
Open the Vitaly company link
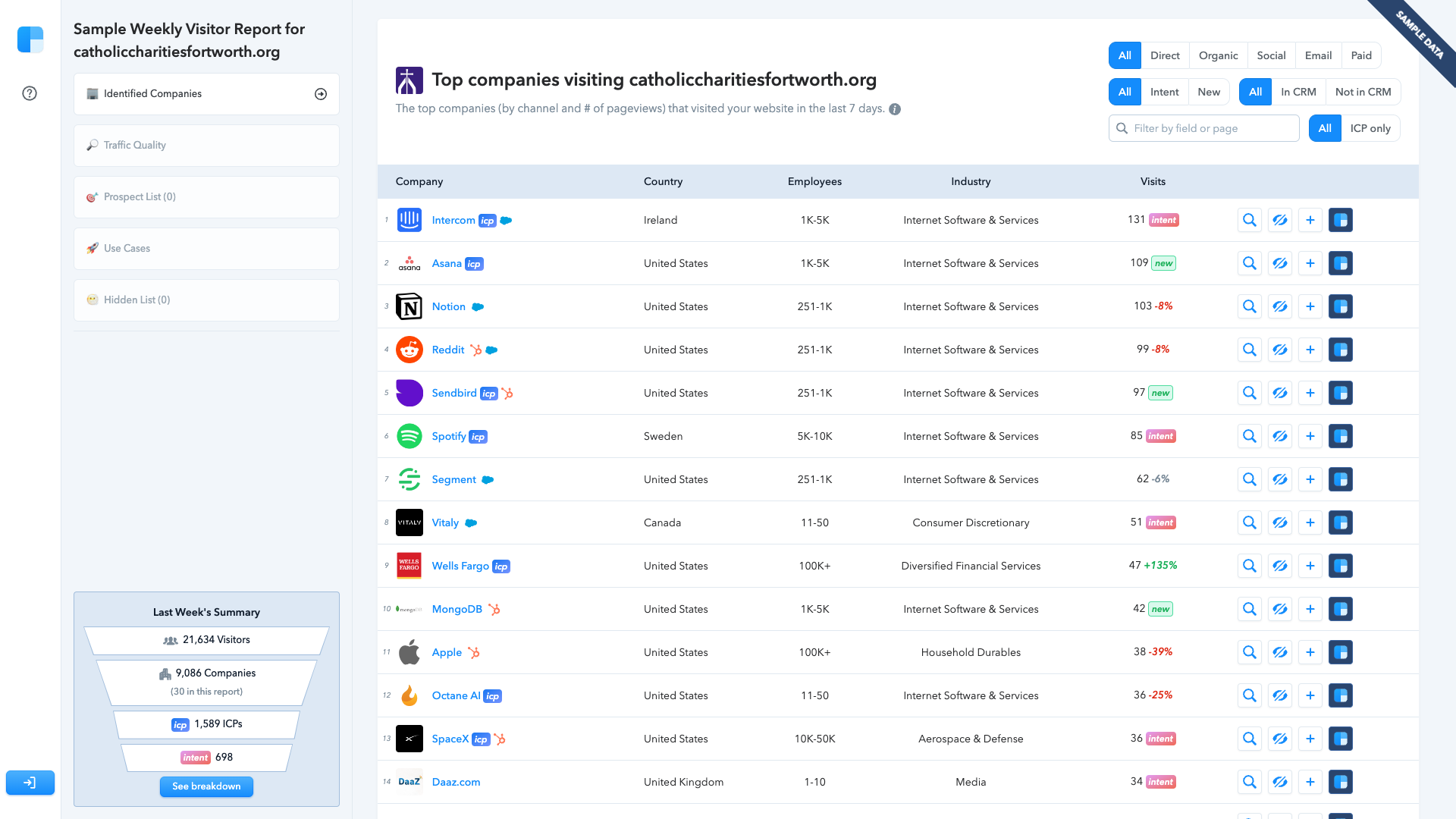[445, 522]
